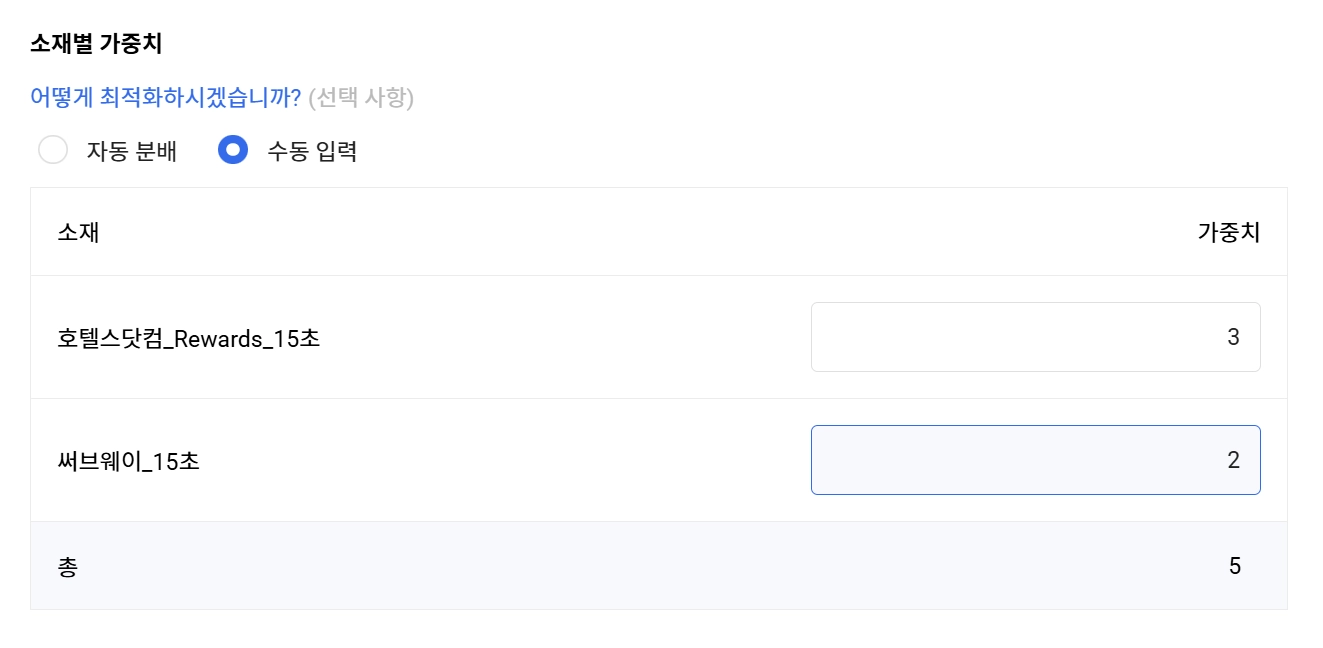Click the blank middle of the 총 row
Image resolution: width=1323 pixels, height=648 pixels.
650,567
